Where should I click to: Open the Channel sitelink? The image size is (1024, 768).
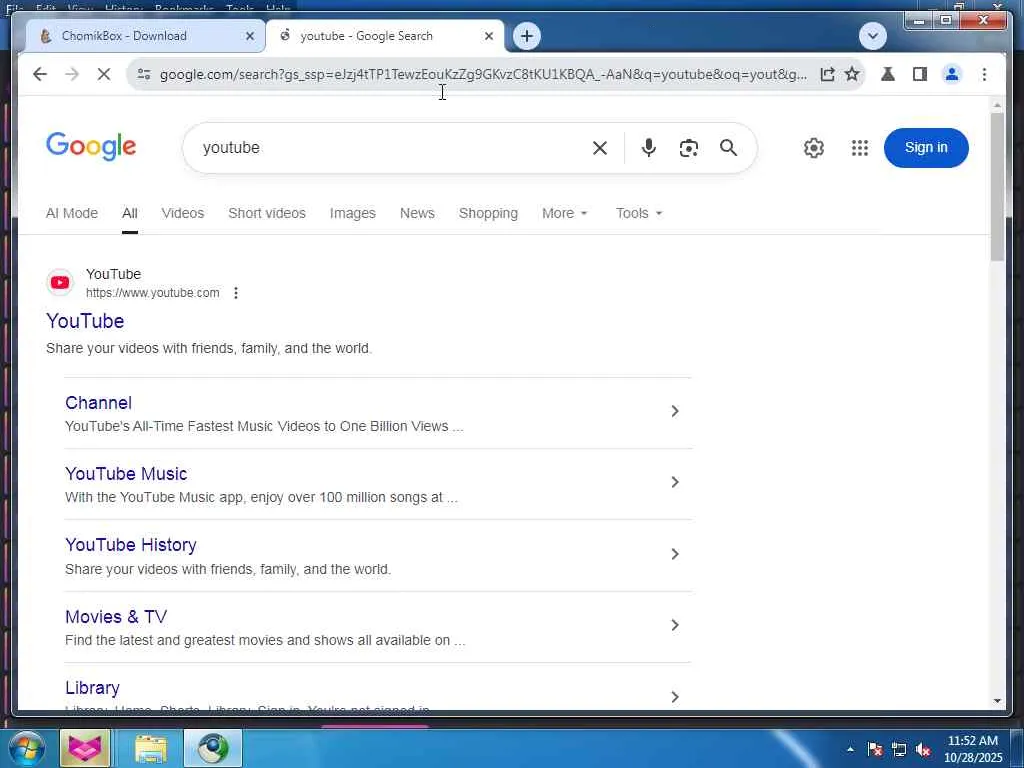point(98,403)
